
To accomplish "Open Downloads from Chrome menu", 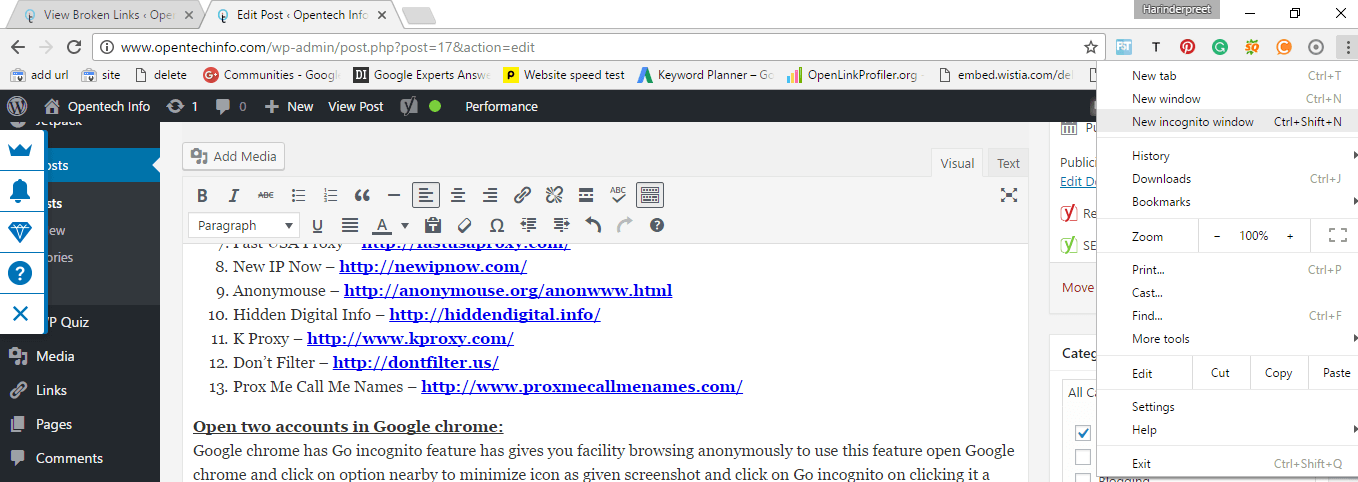I will 1227,178.
